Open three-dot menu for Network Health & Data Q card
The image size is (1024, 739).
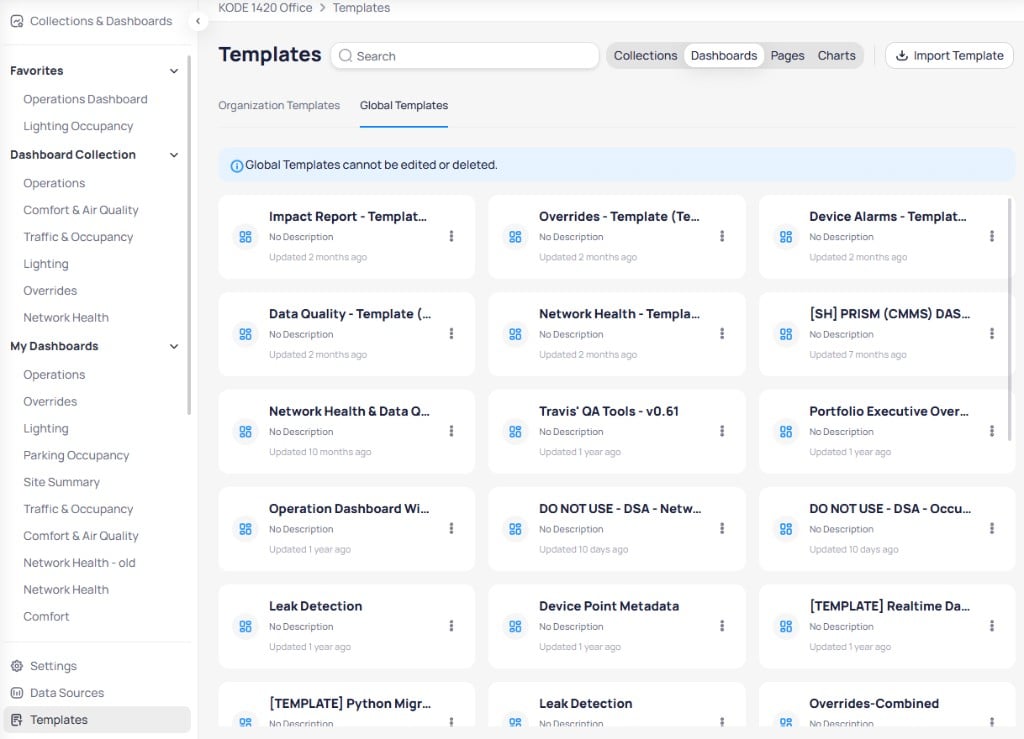(x=451, y=431)
